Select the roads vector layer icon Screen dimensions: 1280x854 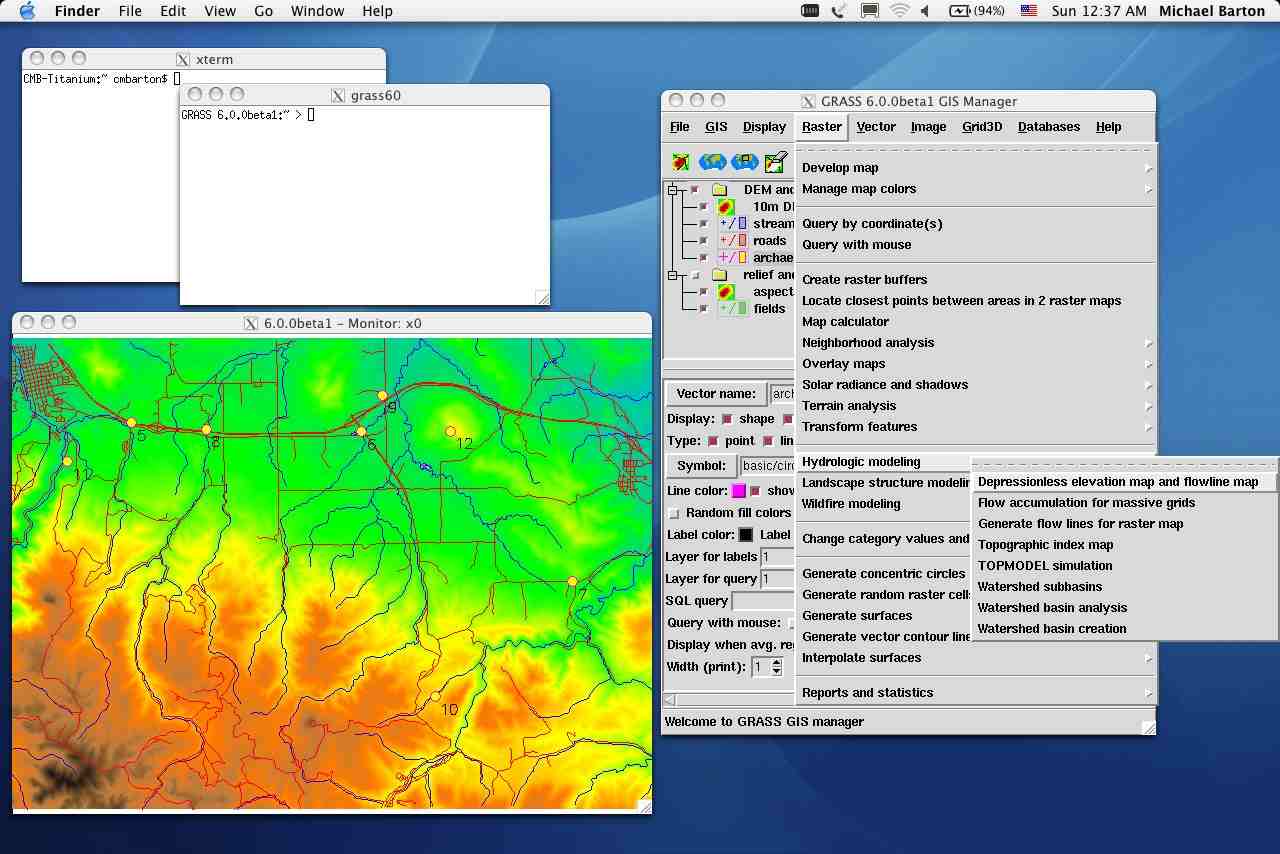click(x=733, y=241)
